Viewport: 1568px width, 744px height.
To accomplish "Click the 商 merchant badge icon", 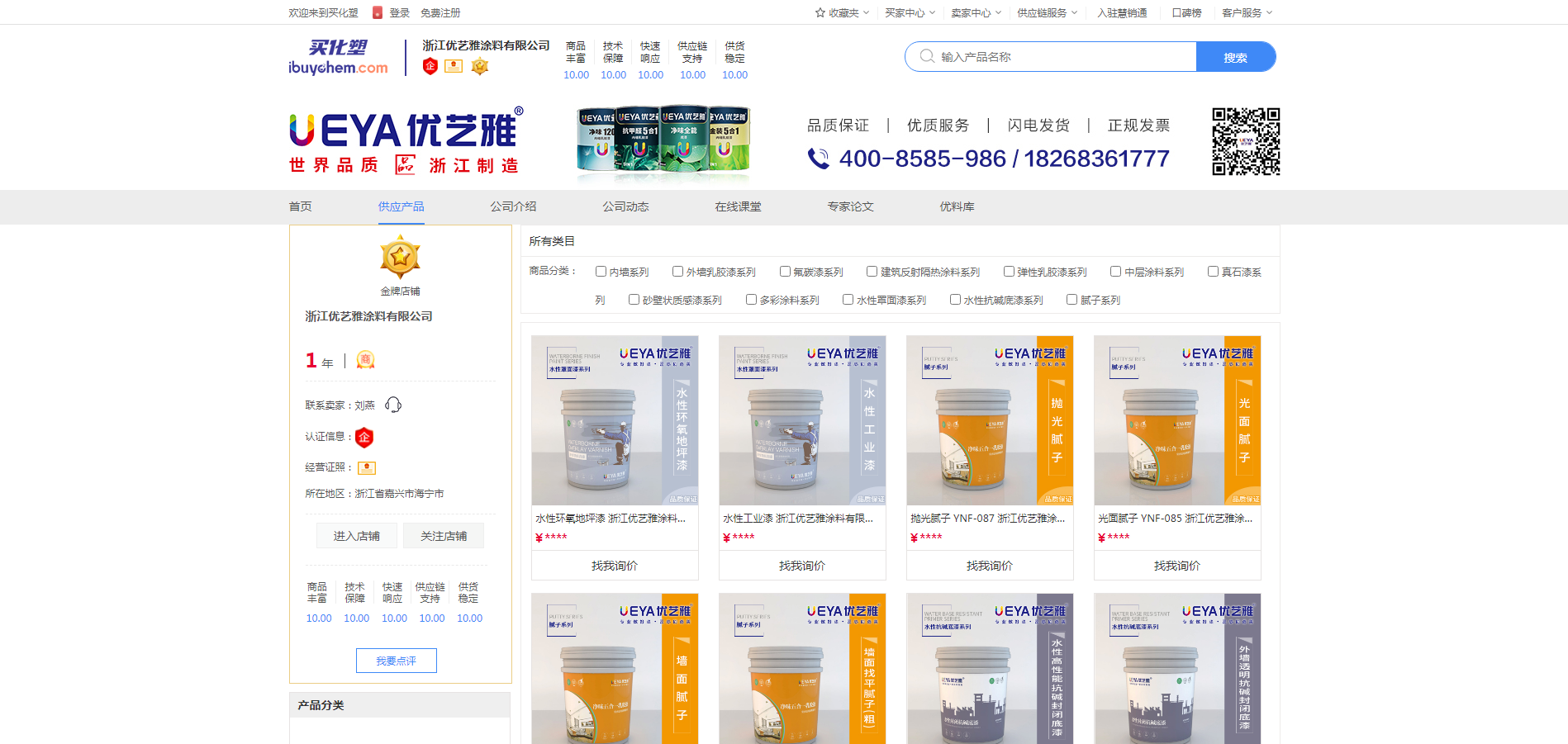I will [365, 360].
